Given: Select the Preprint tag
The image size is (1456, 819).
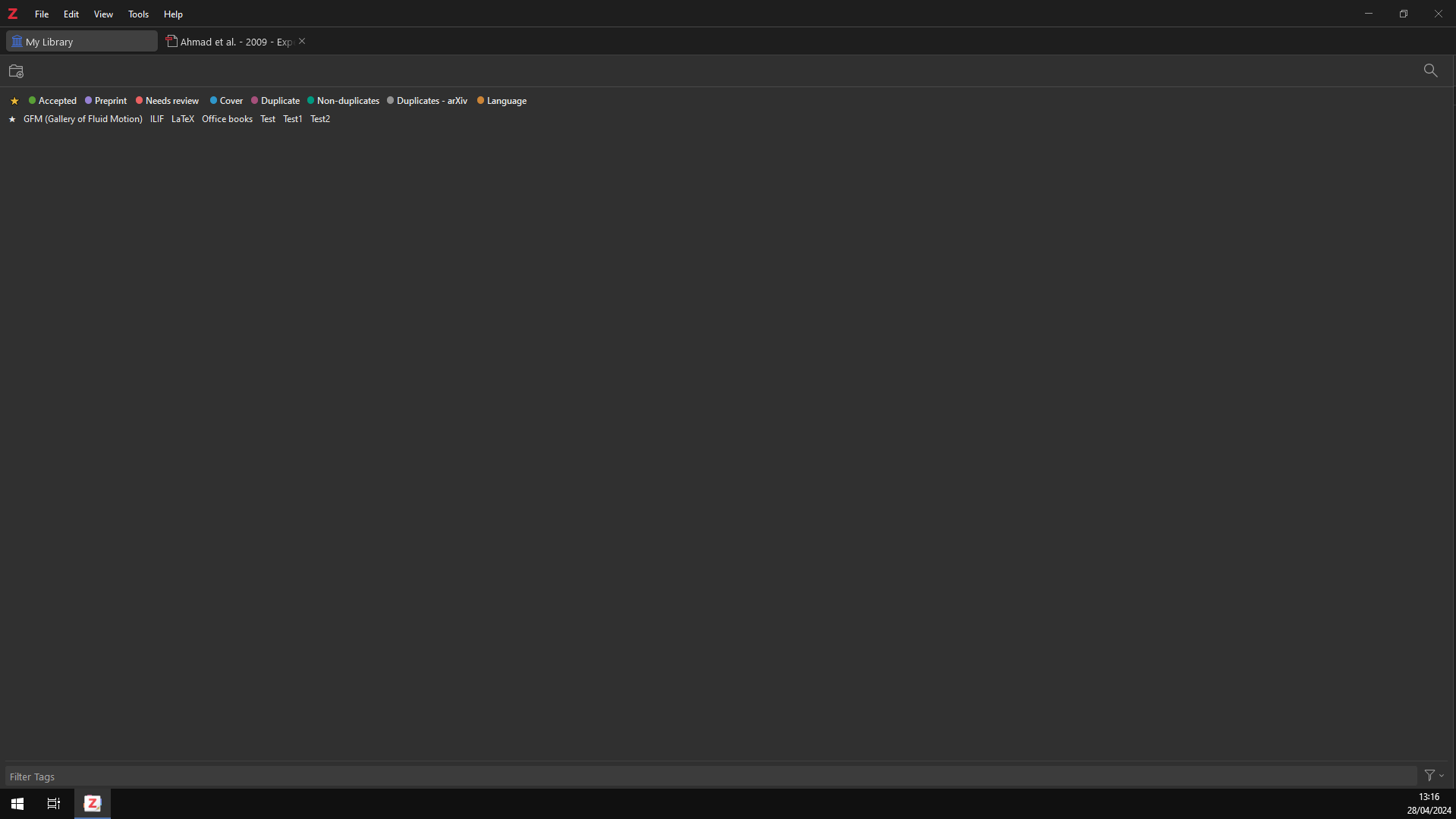Looking at the screenshot, I should coord(106,101).
